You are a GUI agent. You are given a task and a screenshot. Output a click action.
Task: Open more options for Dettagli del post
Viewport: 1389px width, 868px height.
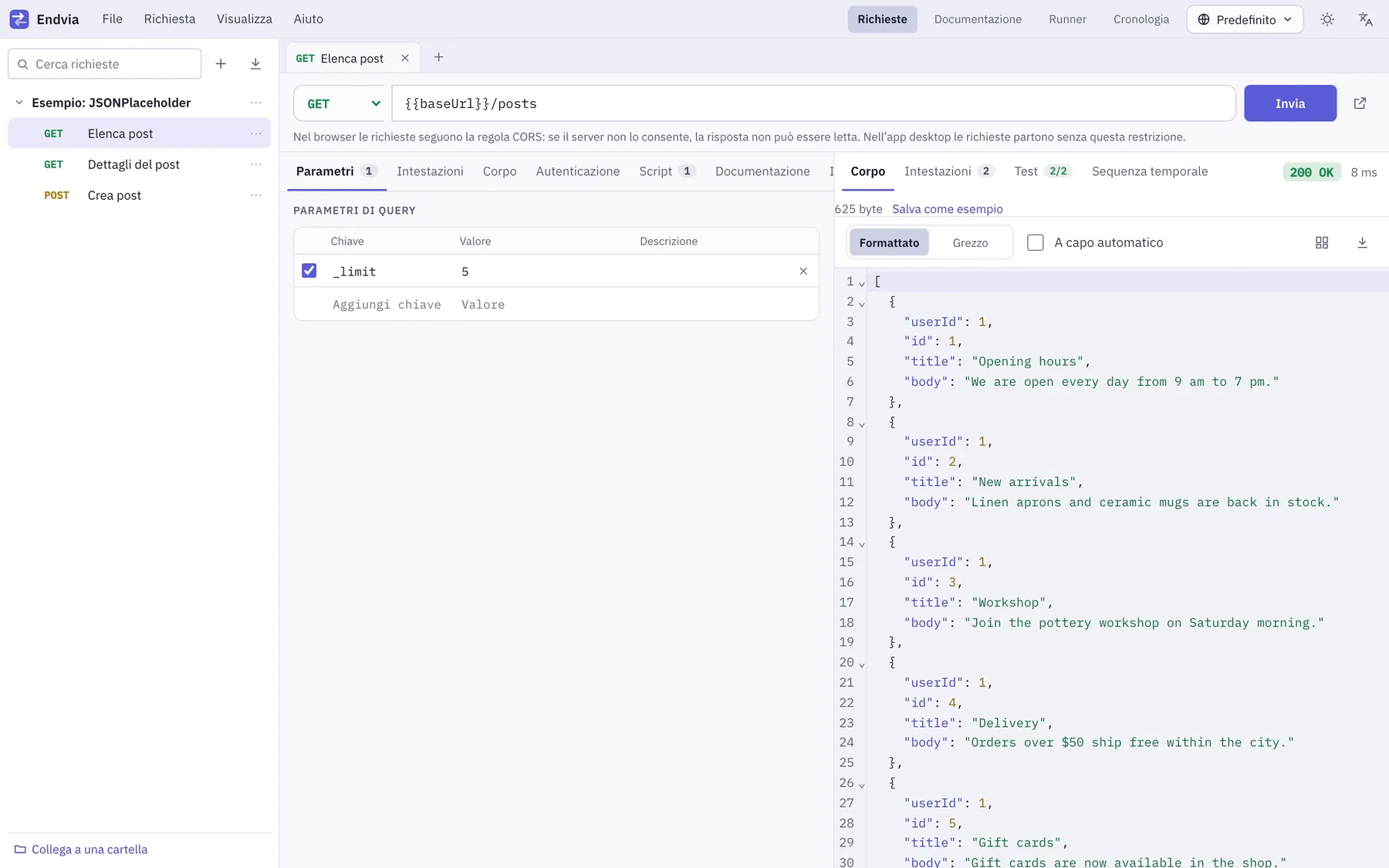pos(256,164)
